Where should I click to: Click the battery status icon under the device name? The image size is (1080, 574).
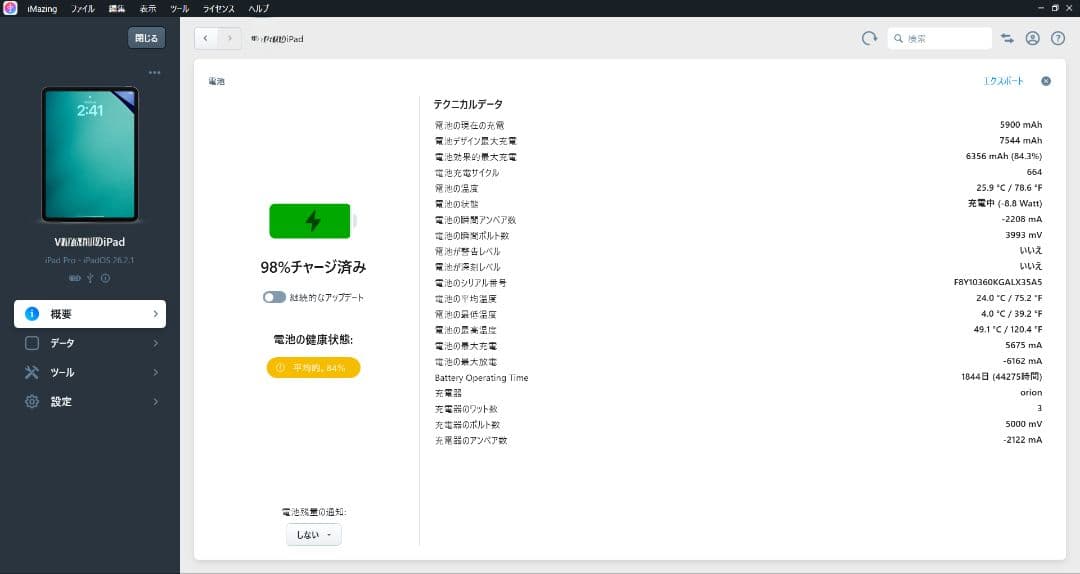tap(74, 278)
